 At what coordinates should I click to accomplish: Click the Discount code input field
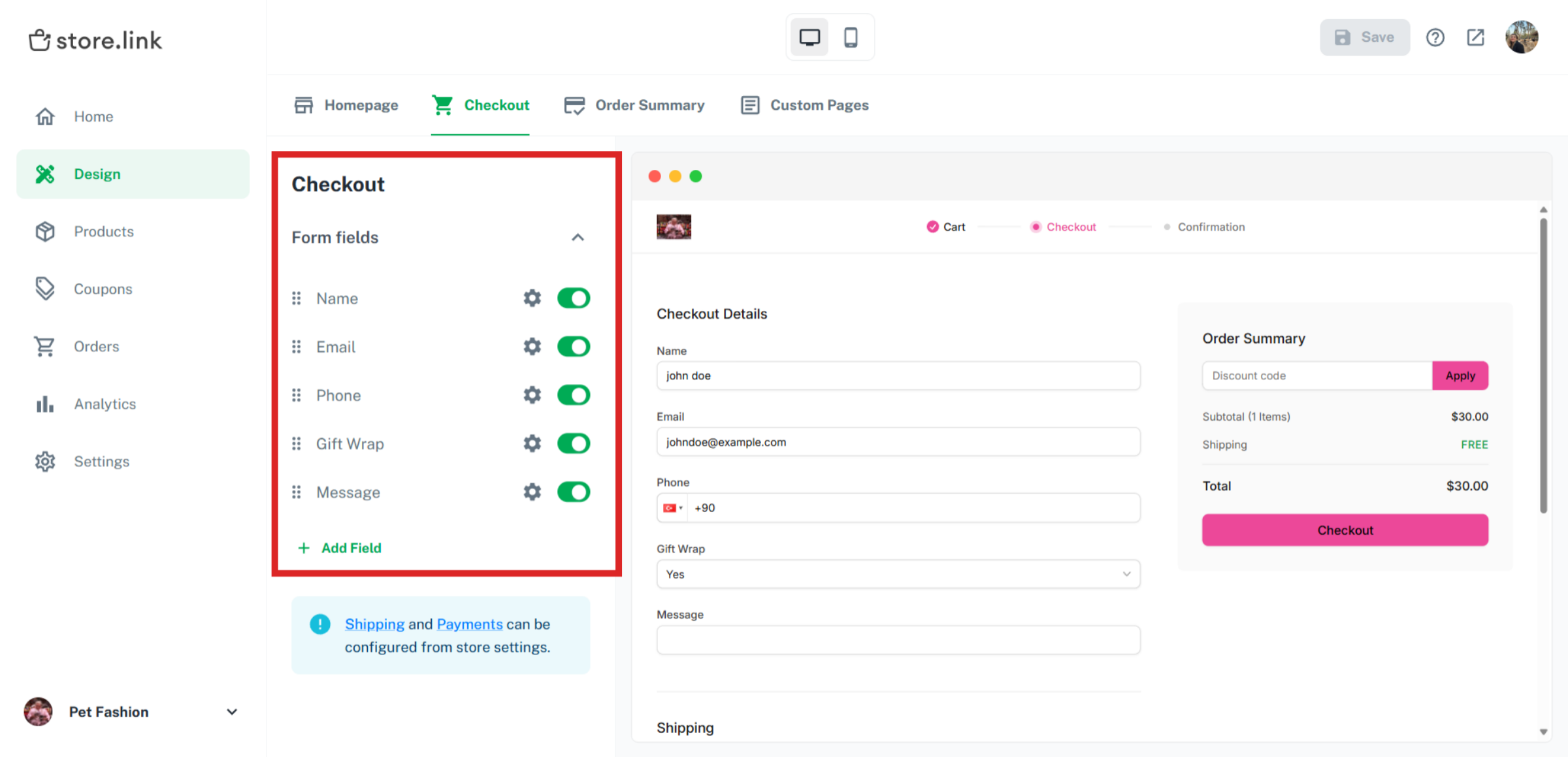tap(1316, 376)
